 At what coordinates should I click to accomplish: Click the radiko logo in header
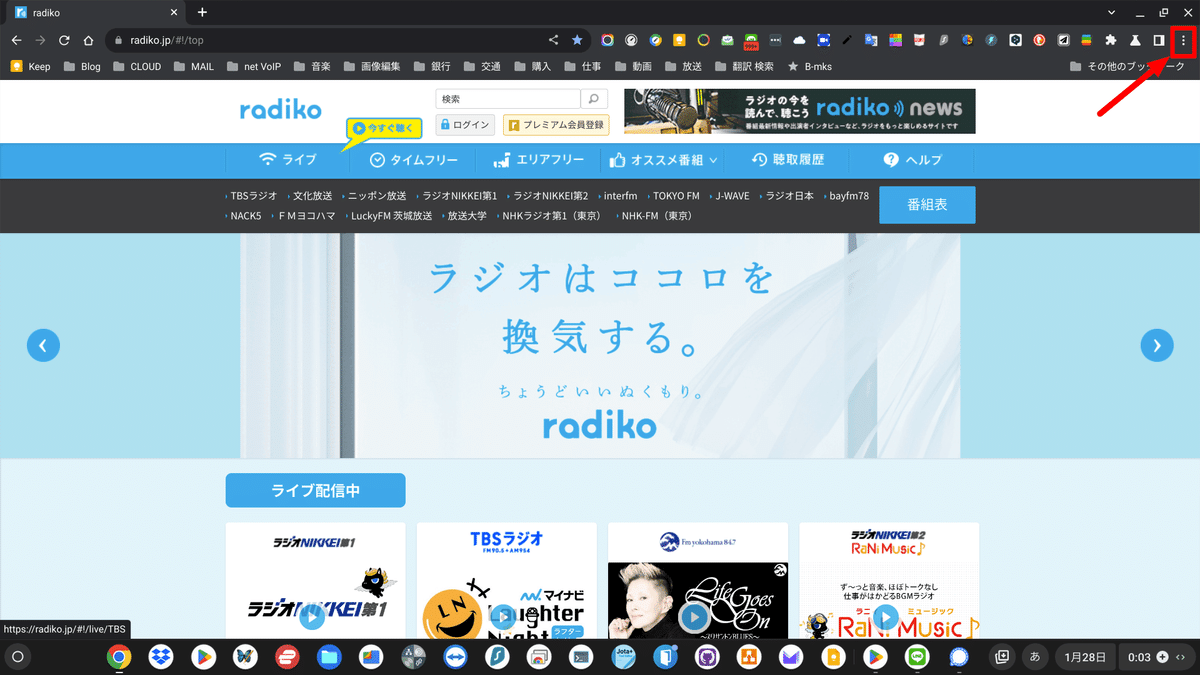pos(281,110)
